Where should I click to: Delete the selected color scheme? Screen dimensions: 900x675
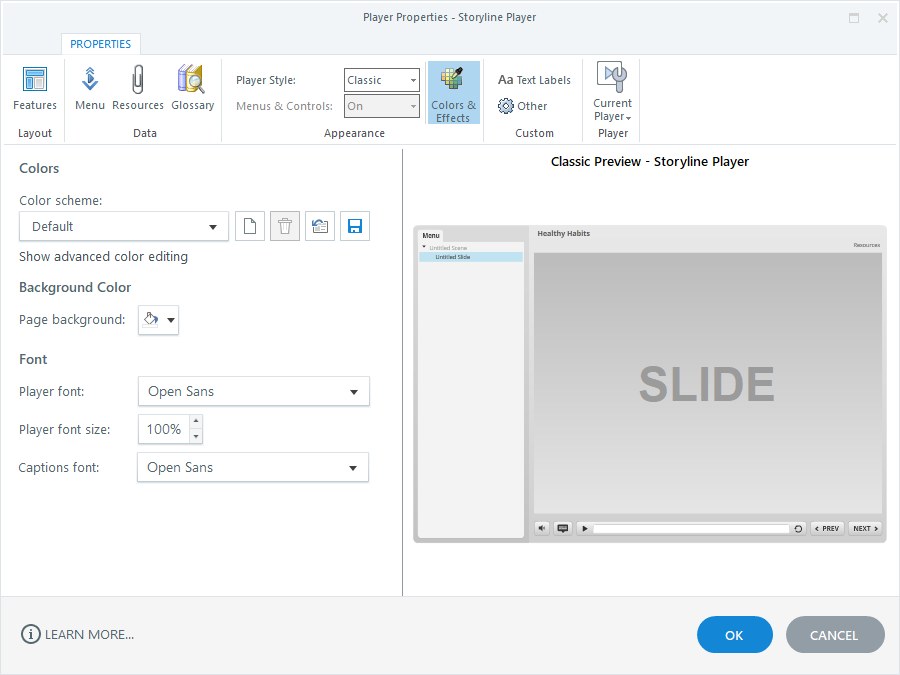click(x=285, y=226)
